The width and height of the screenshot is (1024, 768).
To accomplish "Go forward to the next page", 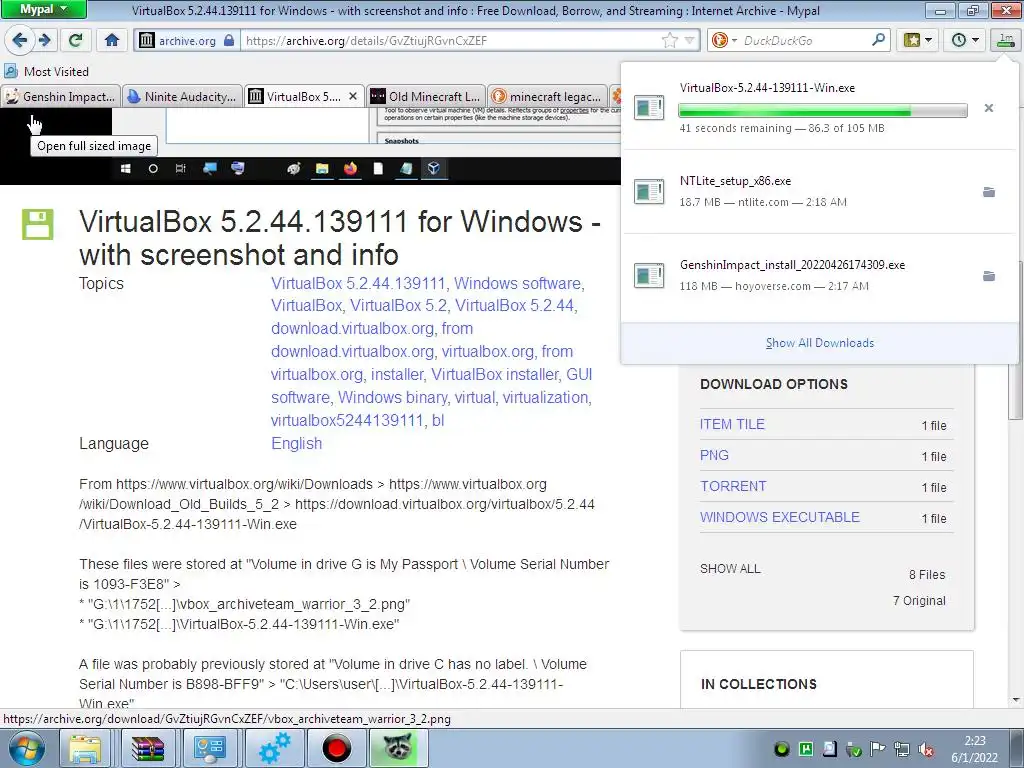I will pos(44,40).
